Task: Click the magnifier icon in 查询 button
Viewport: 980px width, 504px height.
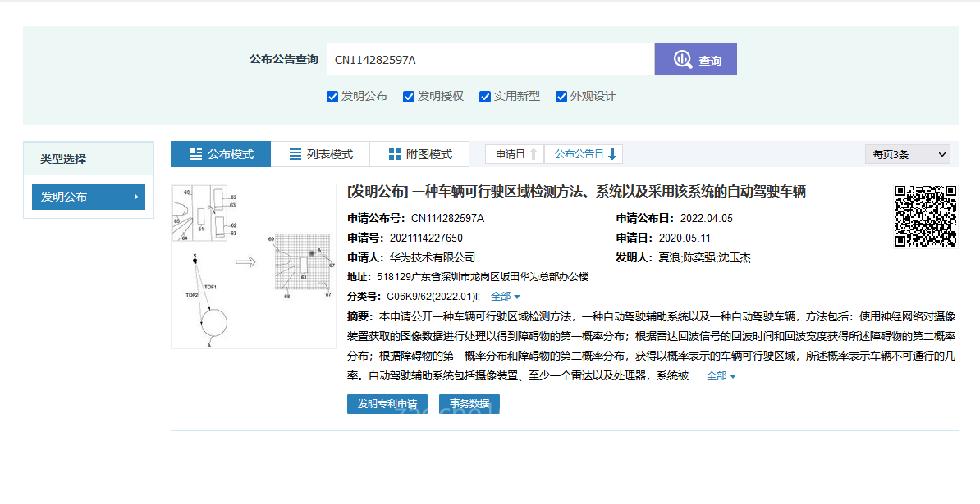Action: tap(683, 60)
